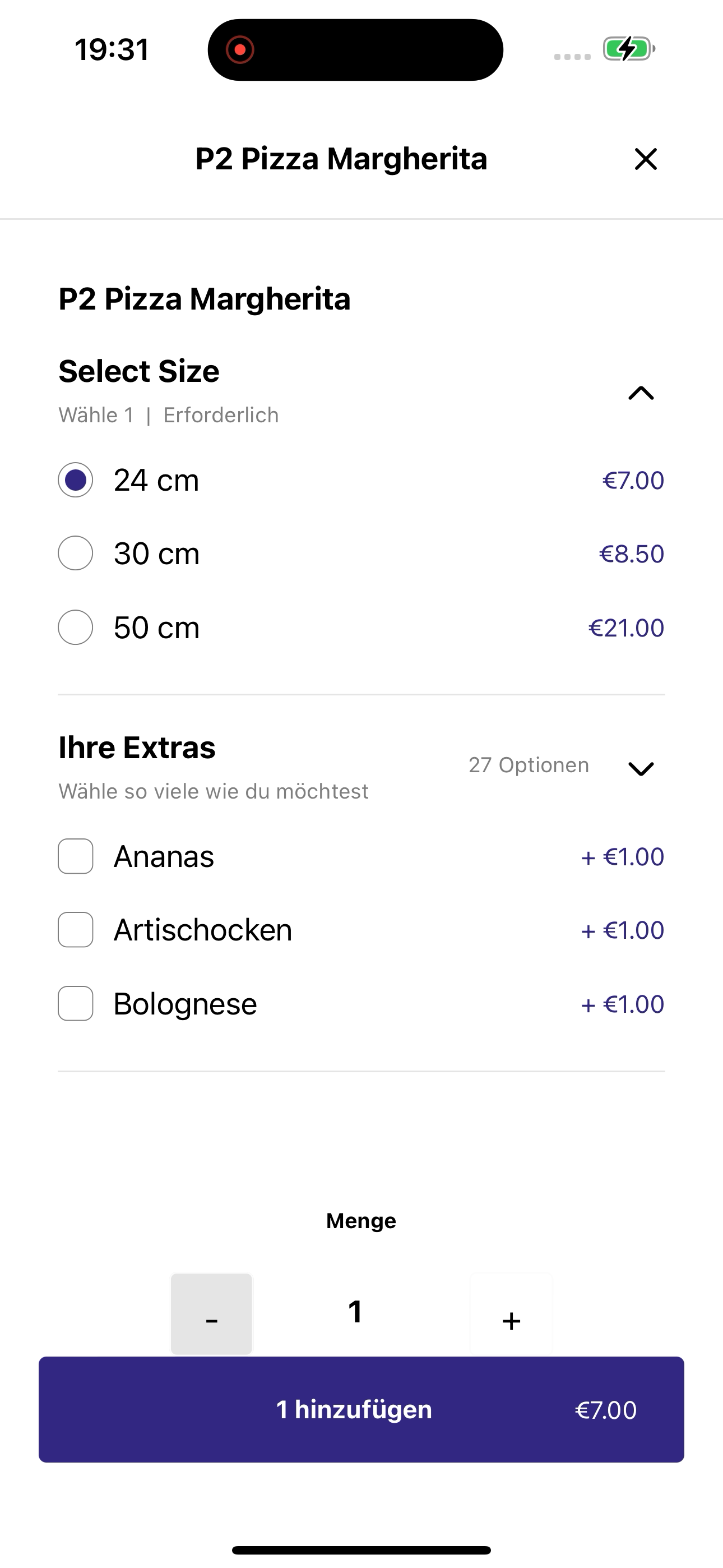Image resolution: width=723 pixels, height=1568 pixels.
Task: Tap the battery charging icon
Action: pos(628,49)
